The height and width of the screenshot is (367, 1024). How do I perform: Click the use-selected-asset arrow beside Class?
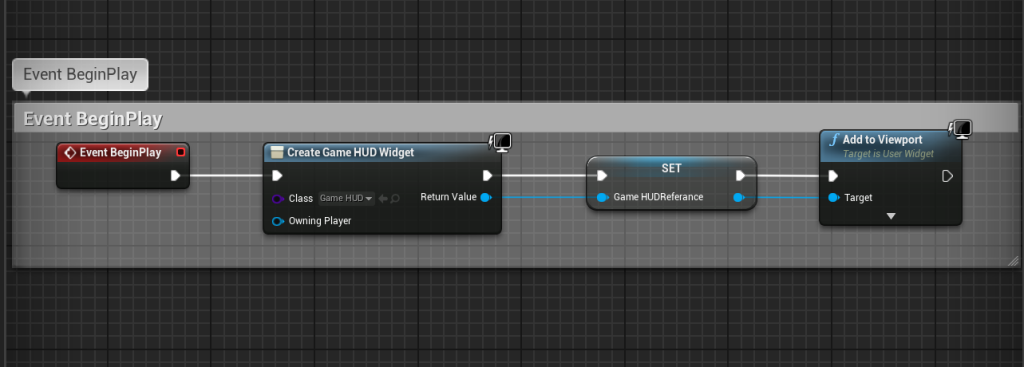[383, 198]
